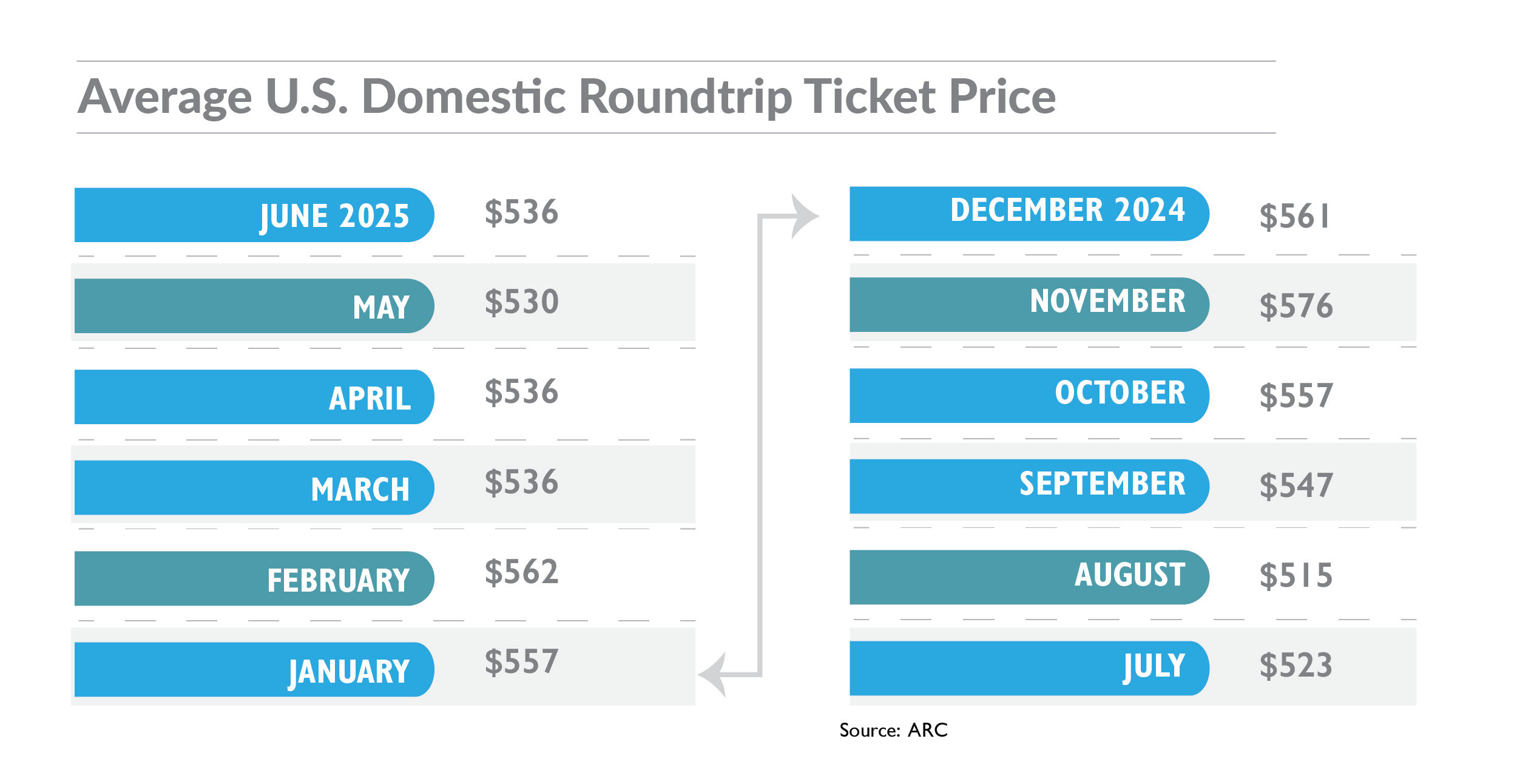1517x784 pixels.
Task: Click the arrow pointing to December 2024
Action: tap(805, 216)
